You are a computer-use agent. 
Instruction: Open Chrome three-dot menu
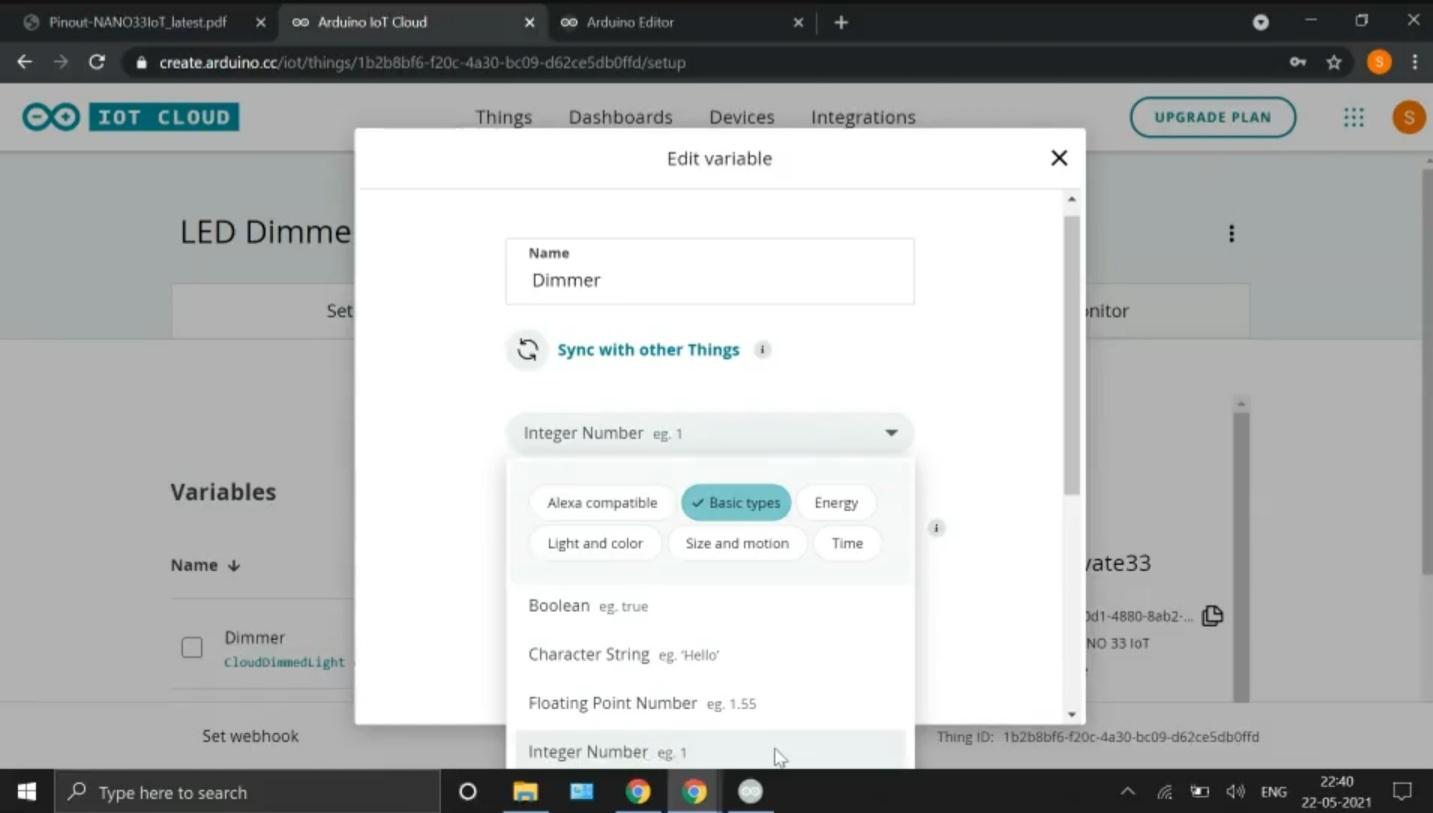(1415, 62)
